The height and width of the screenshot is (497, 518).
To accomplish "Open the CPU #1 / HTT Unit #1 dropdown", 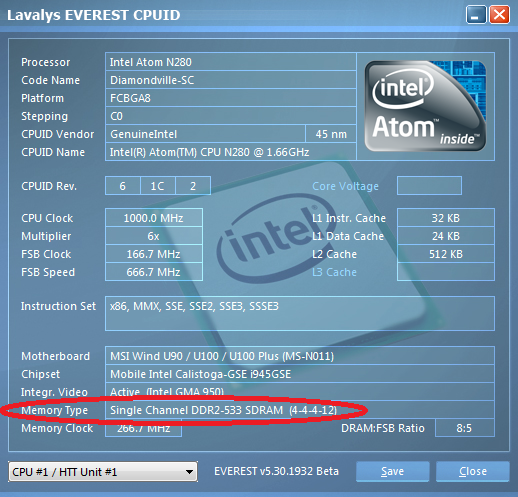I will coord(103,472).
